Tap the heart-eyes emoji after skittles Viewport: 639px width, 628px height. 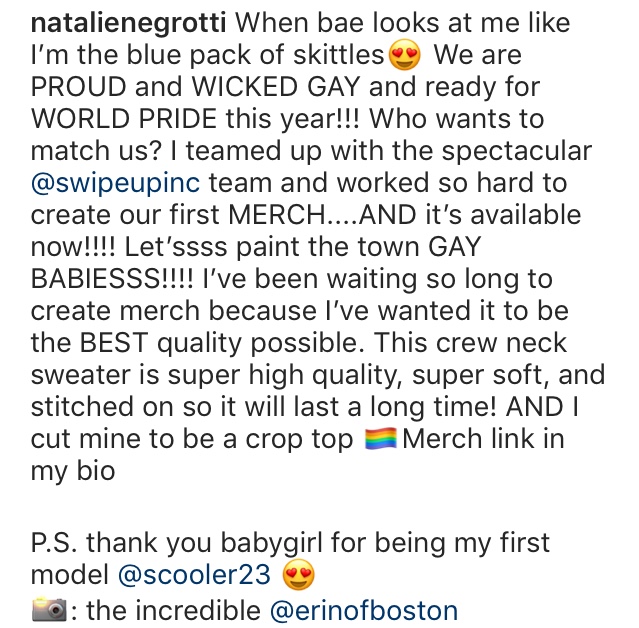404,55
